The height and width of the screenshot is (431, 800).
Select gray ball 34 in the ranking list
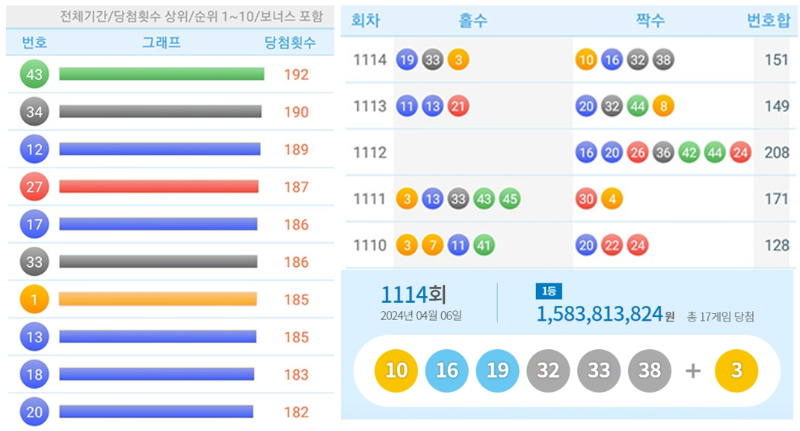click(34, 112)
